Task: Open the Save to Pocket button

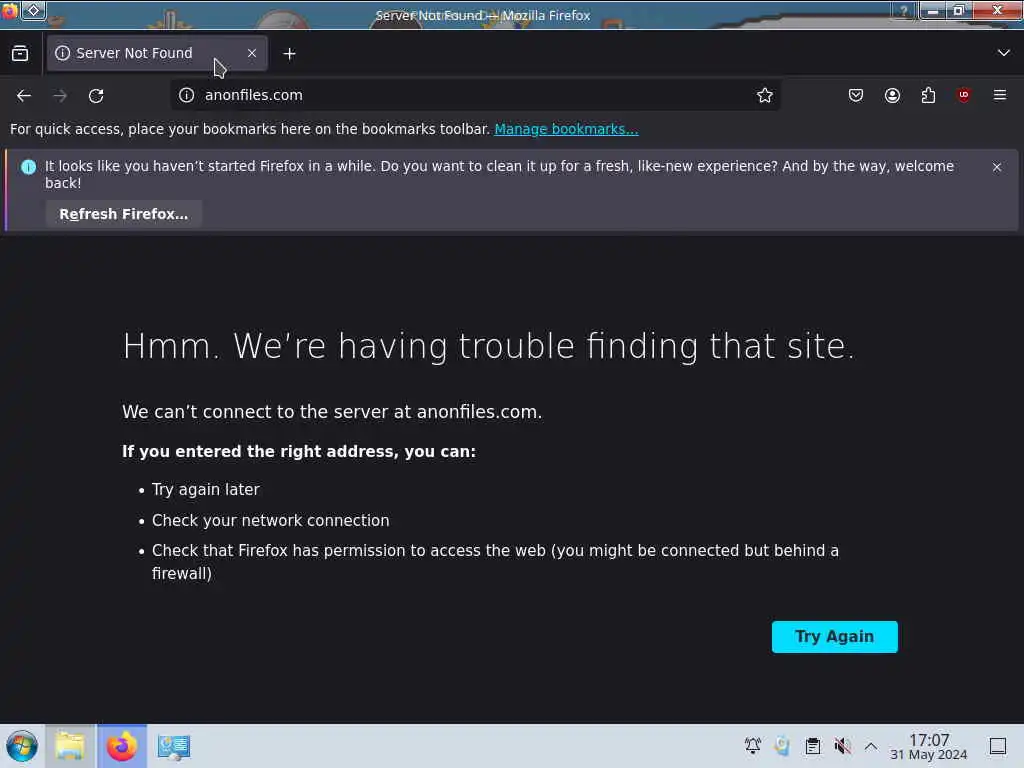Action: click(856, 95)
